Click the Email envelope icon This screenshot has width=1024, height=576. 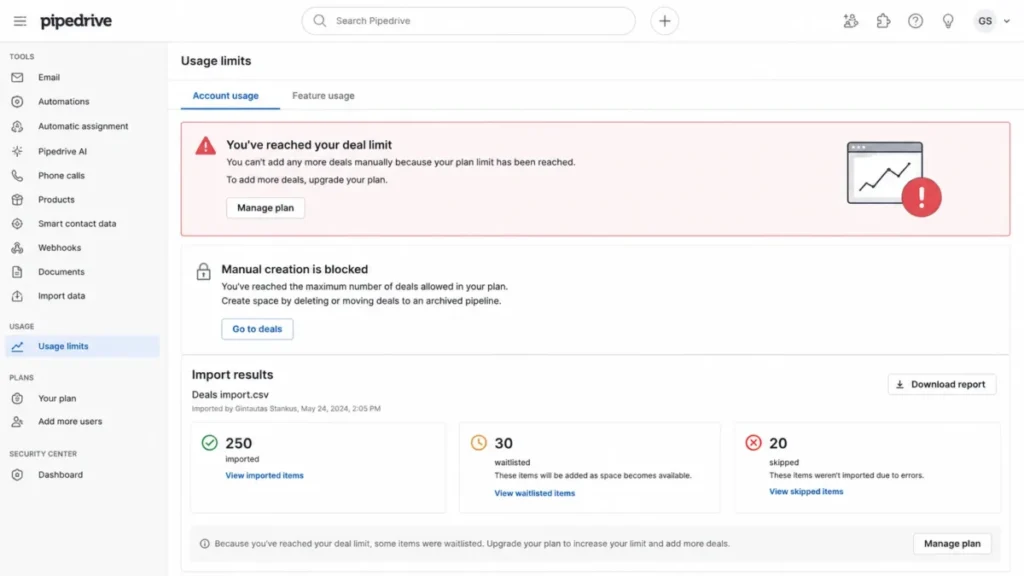point(17,77)
